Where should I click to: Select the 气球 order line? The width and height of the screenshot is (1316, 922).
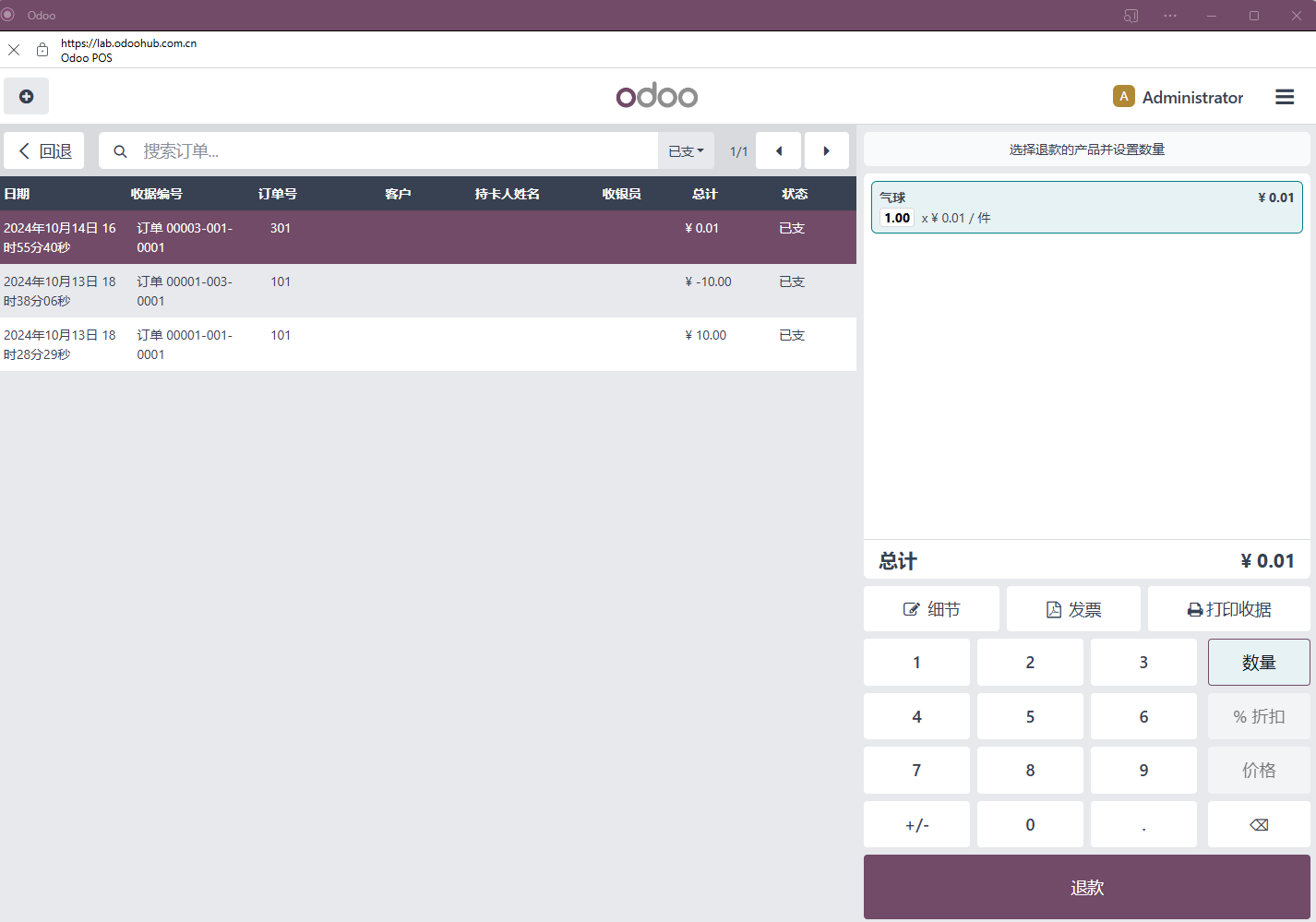click(1087, 207)
